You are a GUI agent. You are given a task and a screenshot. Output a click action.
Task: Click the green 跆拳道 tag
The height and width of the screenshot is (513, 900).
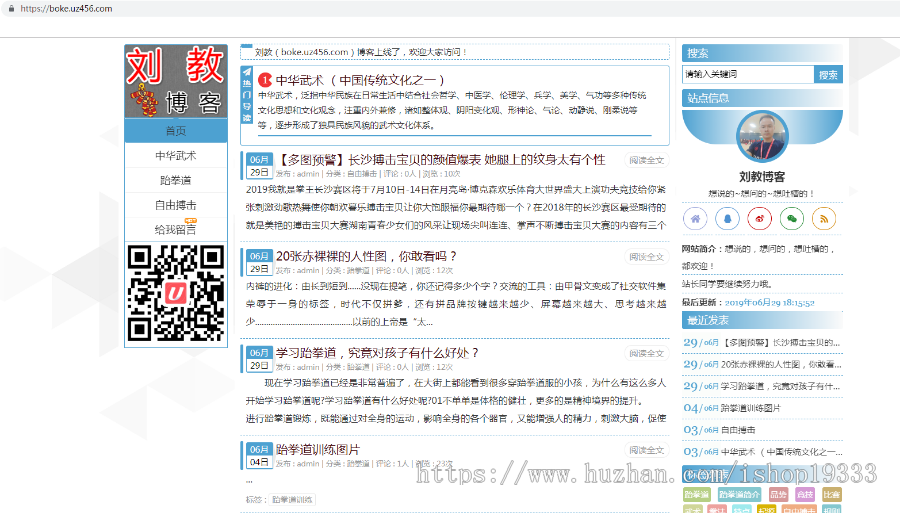(x=697, y=494)
